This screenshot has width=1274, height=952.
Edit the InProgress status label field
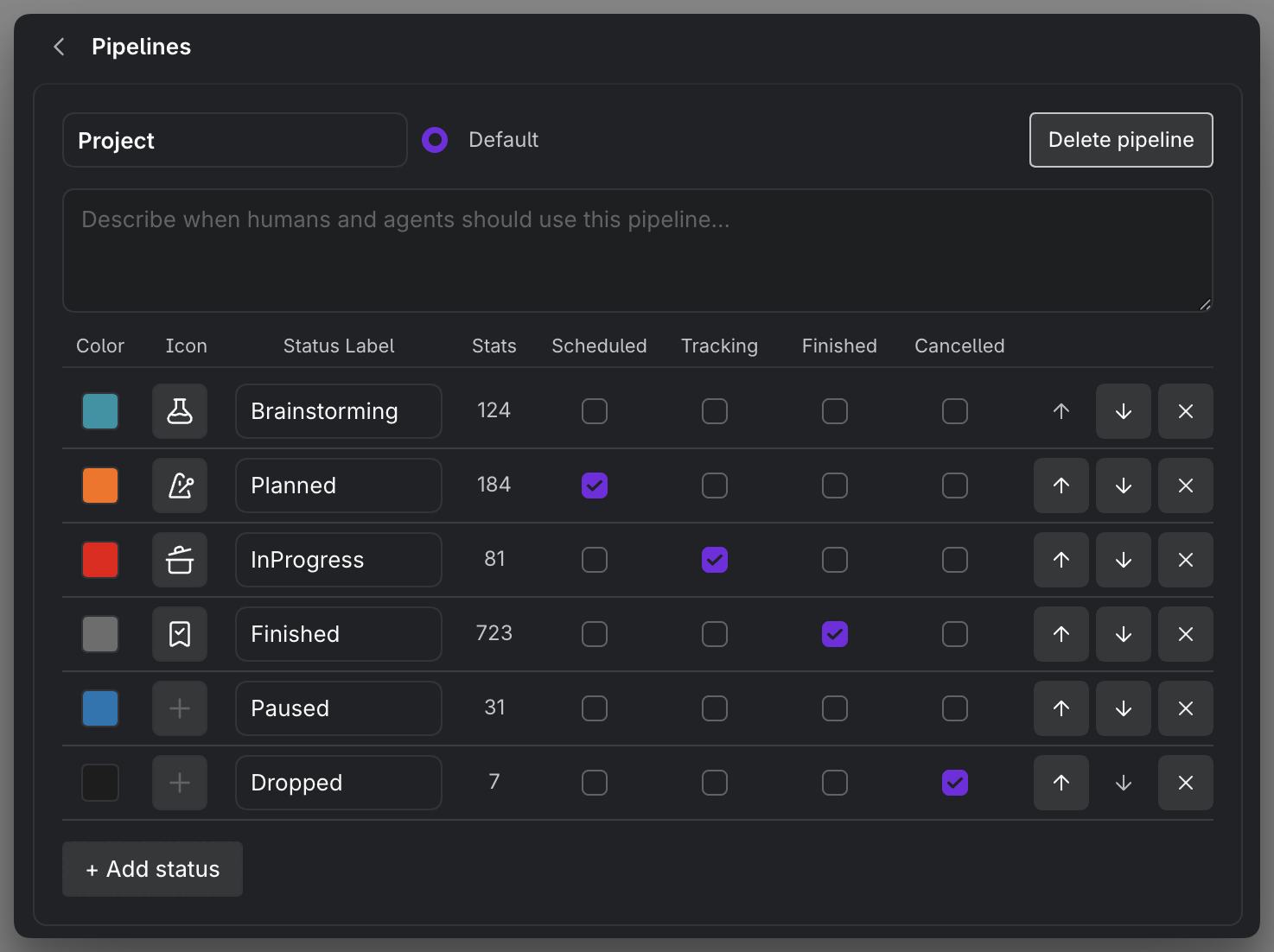[x=339, y=560]
